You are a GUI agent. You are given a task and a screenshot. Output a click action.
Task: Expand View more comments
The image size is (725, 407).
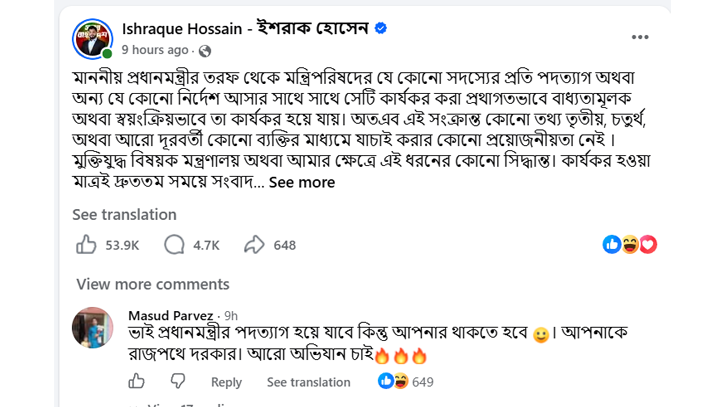tap(153, 284)
